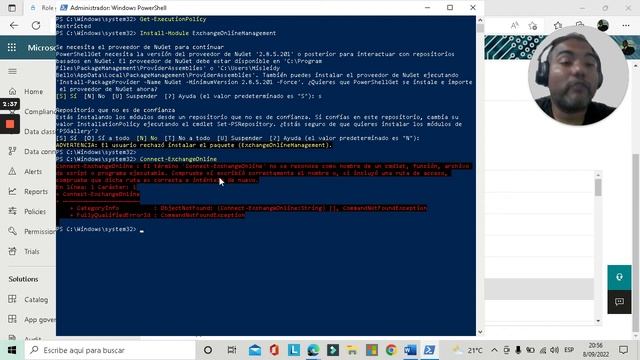Image resolution: width=640 pixels, height=360 pixels.
Task: Open the Edge Favorites list
Action: pos(558,25)
